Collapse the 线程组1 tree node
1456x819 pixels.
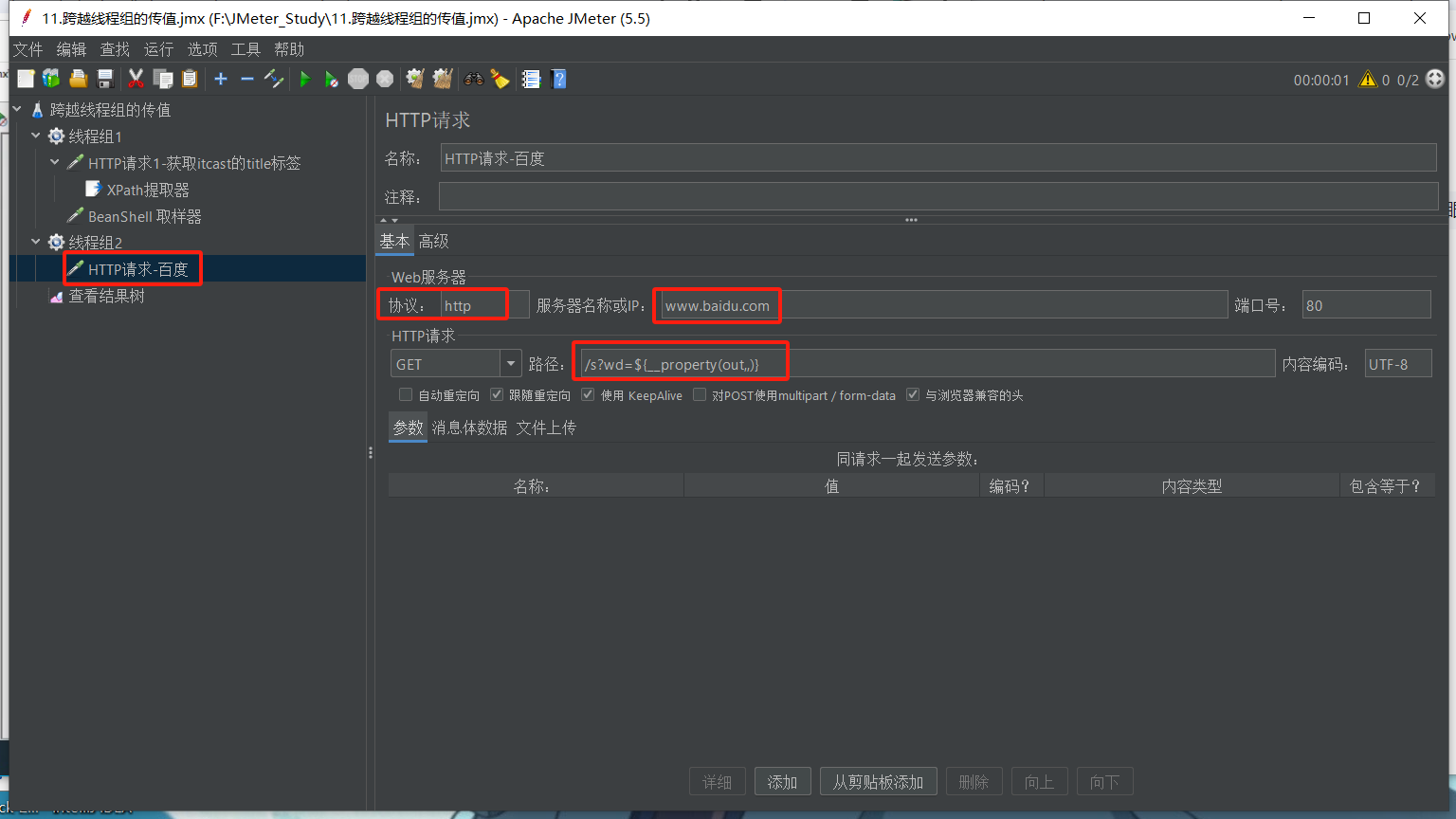point(36,136)
